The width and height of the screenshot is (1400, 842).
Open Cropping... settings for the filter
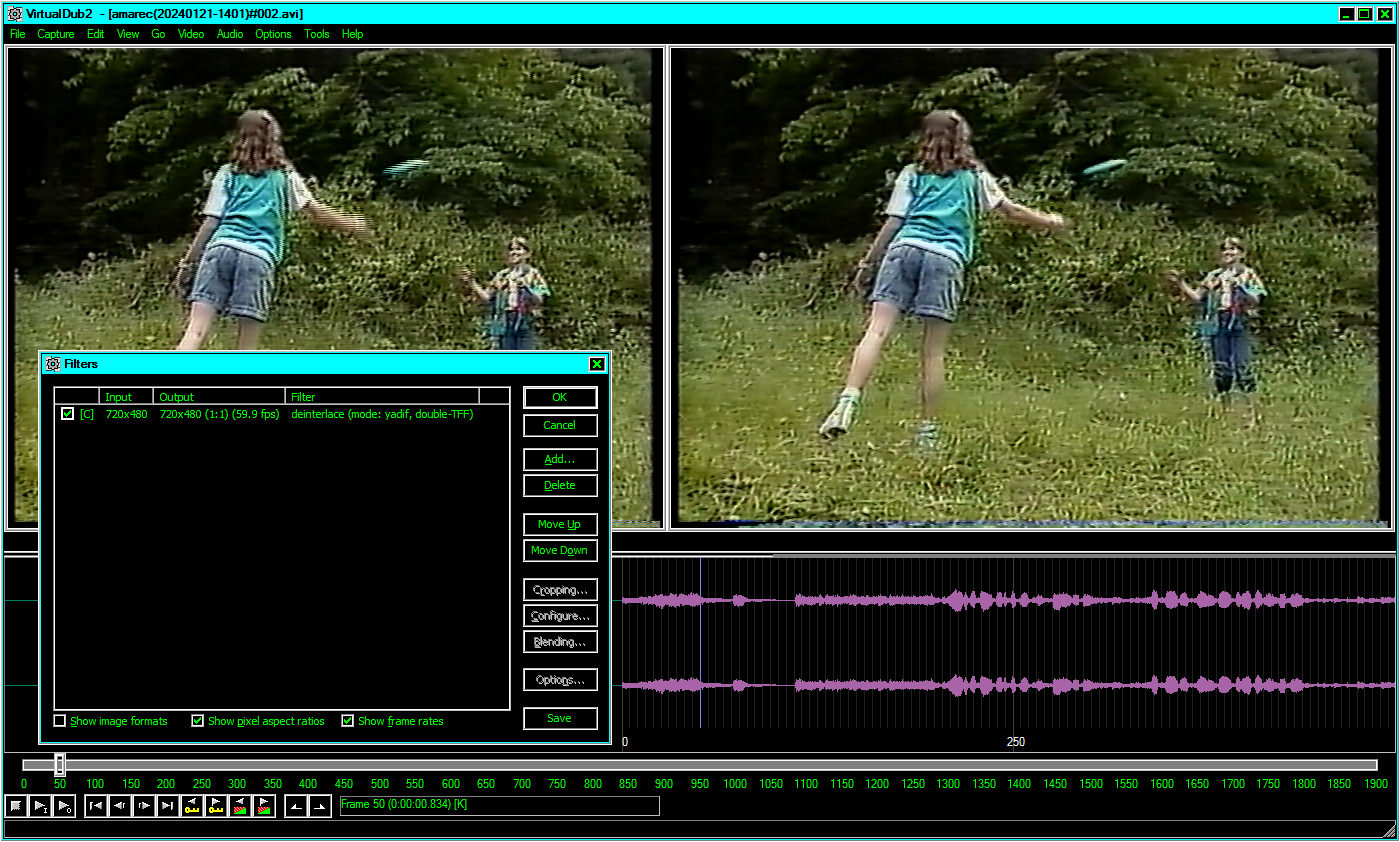[x=560, y=590]
